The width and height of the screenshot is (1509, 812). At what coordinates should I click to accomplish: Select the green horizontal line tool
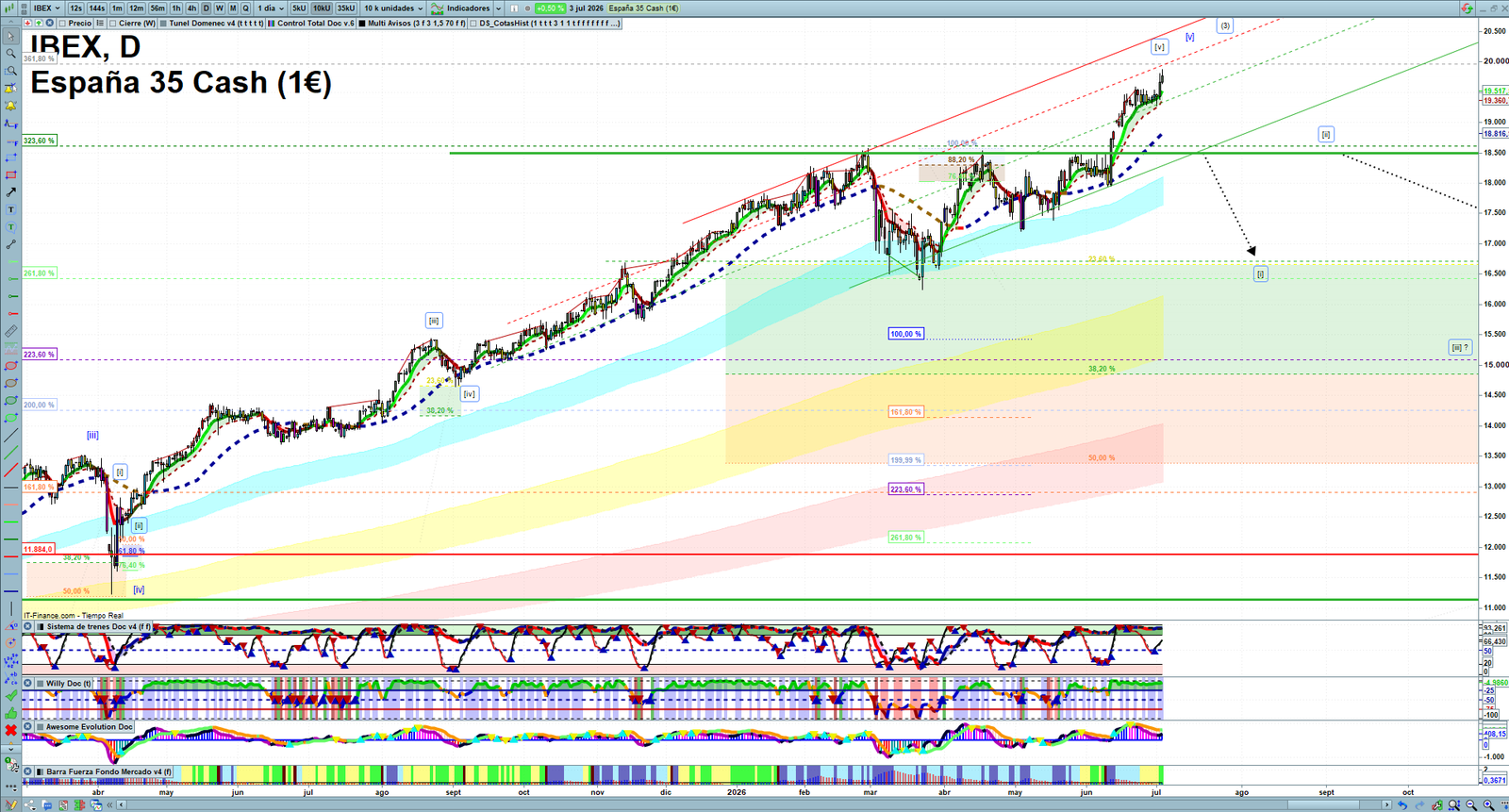pos(10,539)
